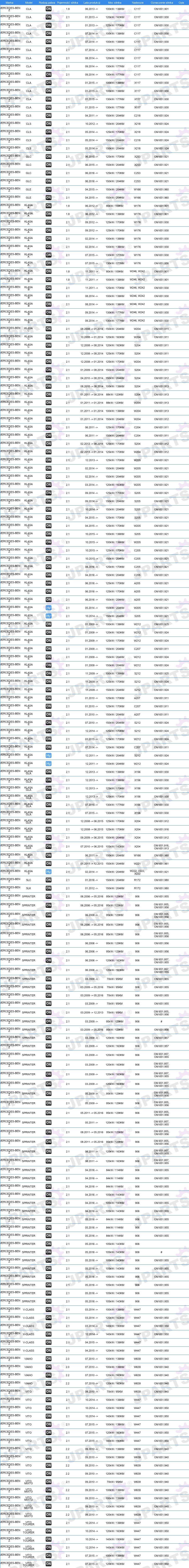189x1568 pixels.
Task: Select the 01.2012 production date in SLK row
Action: 91,888
